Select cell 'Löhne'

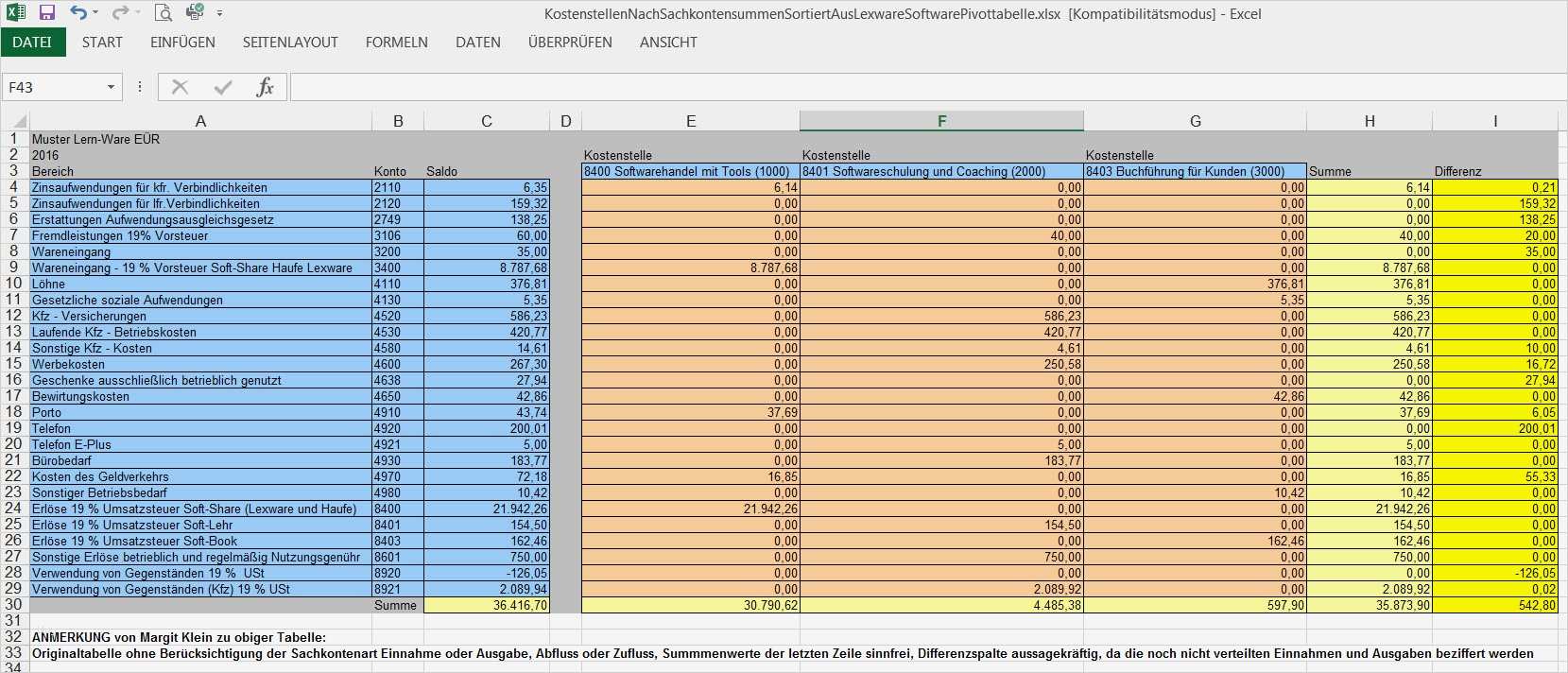point(200,284)
